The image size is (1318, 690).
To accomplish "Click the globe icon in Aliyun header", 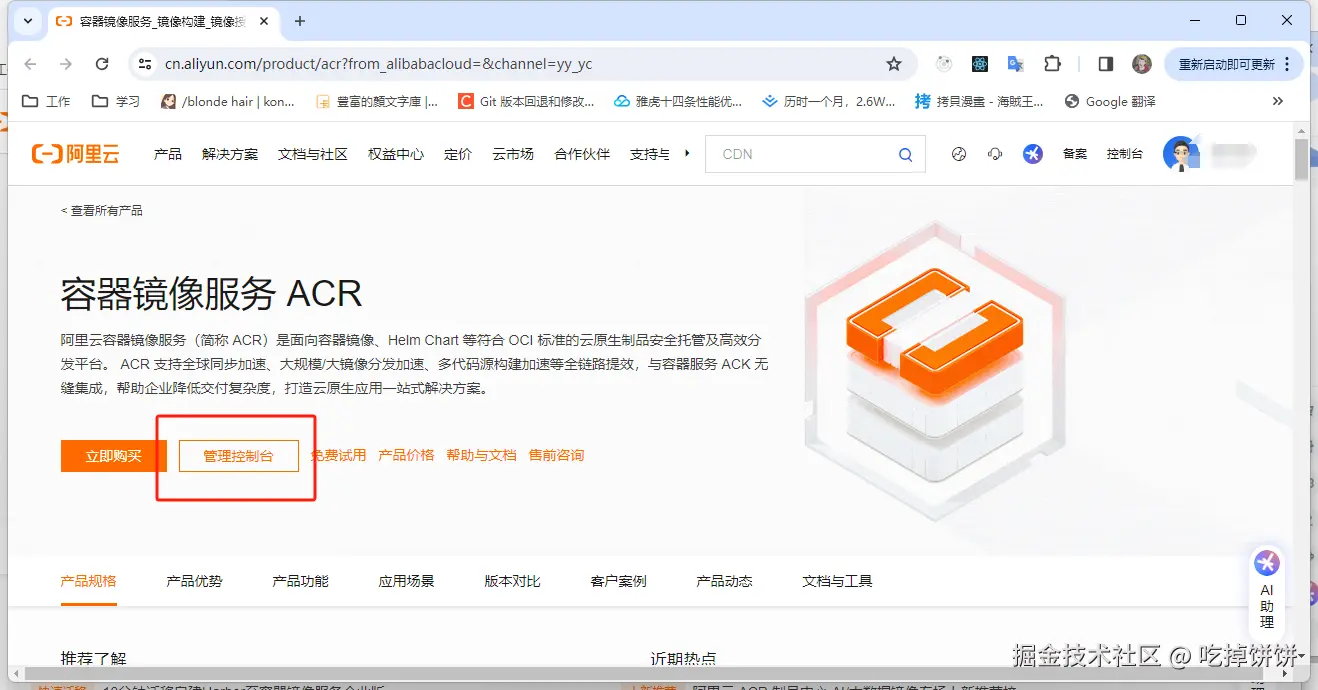I will pyautogui.click(x=959, y=154).
